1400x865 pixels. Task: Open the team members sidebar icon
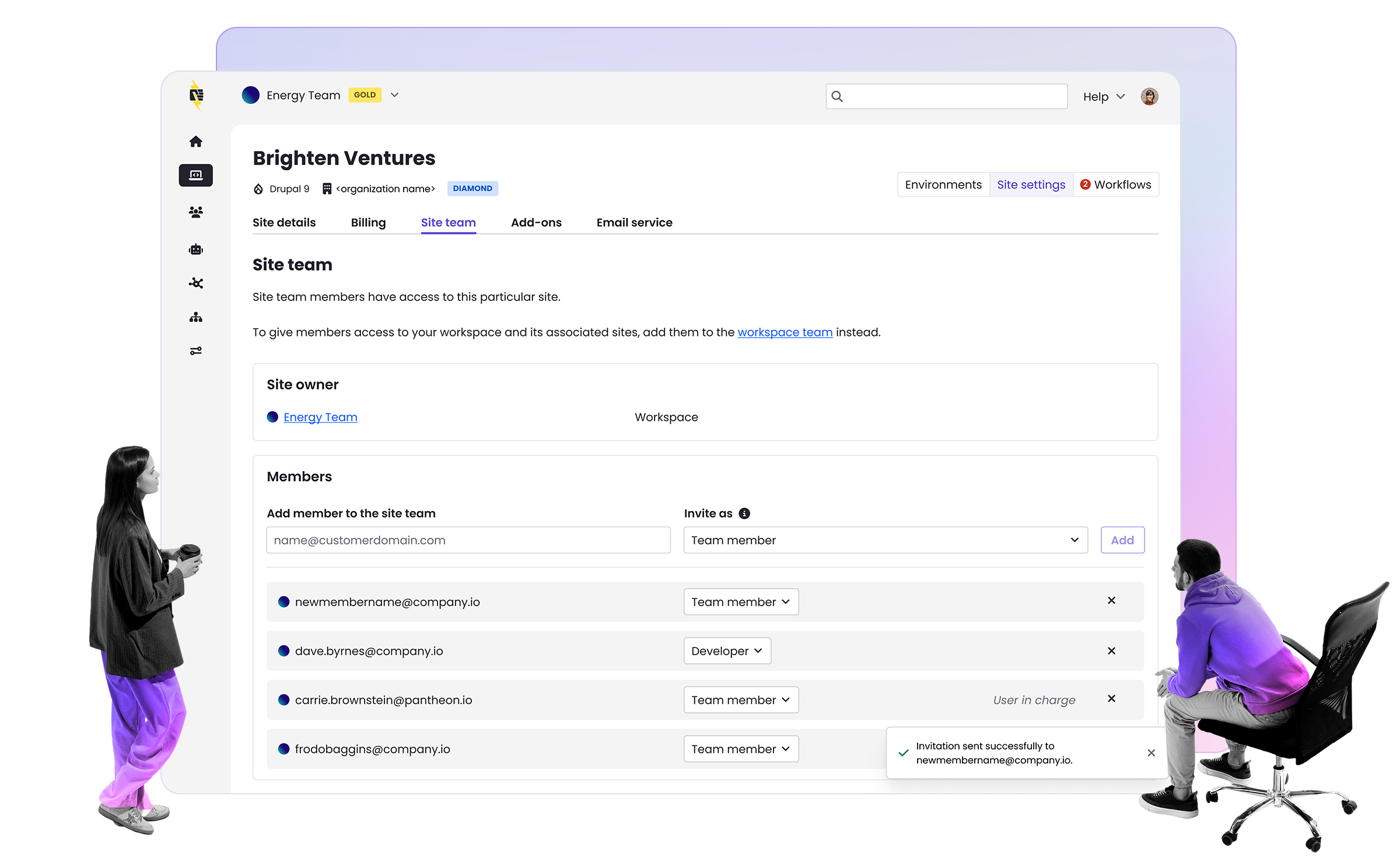click(196, 212)
